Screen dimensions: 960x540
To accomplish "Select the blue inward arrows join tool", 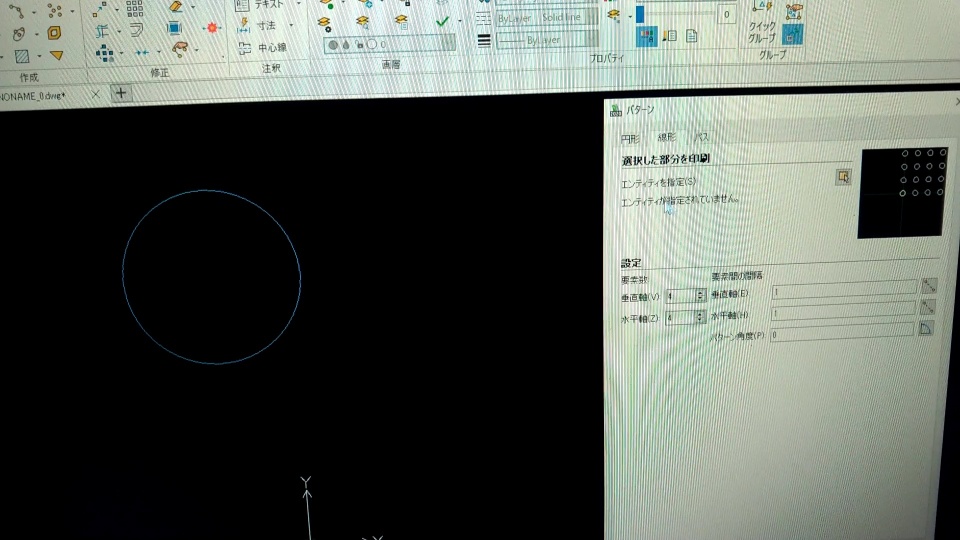I will 143,53.
